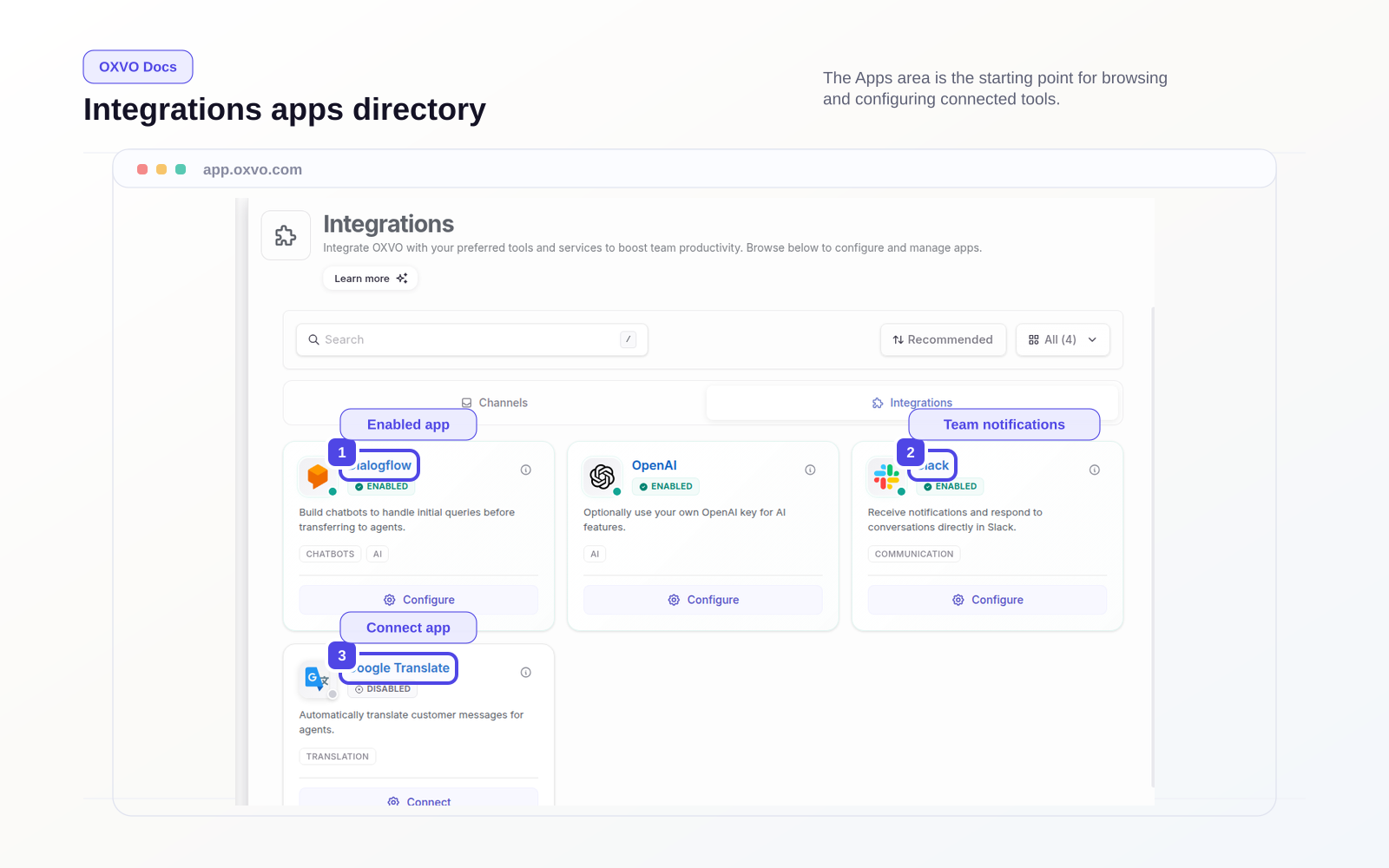Switch to the Integrations tab
This screenshot has width=1389, height=868.
(912, 403)
